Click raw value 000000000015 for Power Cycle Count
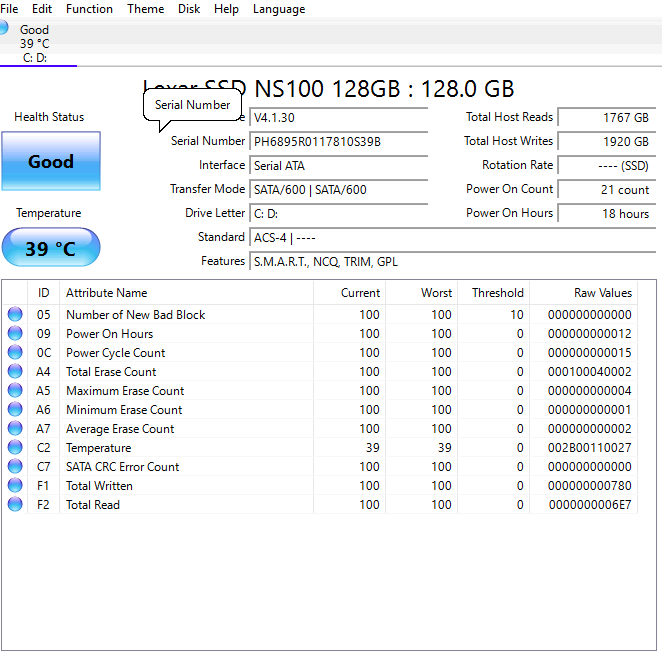Image resolution: width=662 pixels, height=653 pixels. point(589,353)
